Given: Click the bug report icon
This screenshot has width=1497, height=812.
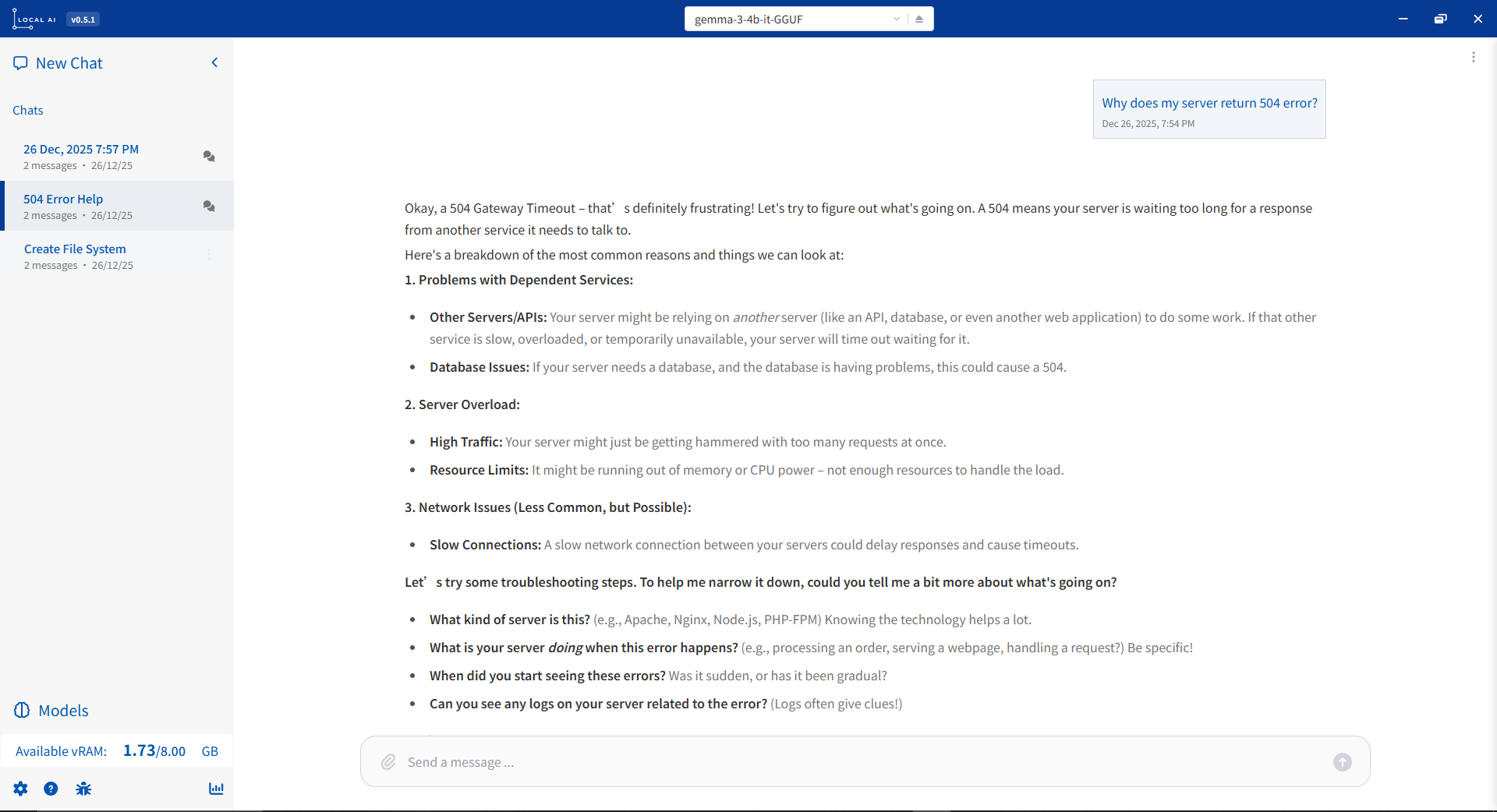Looking at the screenshot, I should (83, 789).
